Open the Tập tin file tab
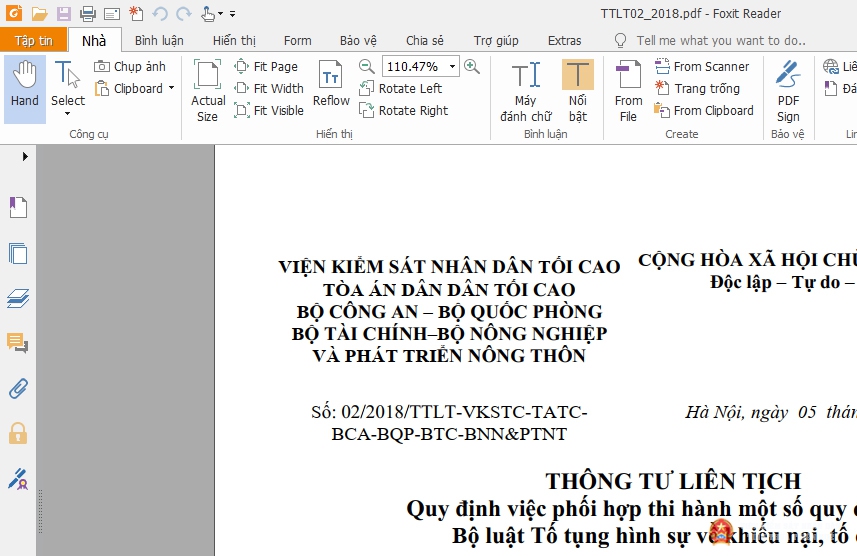Viewport: 857px width, 556px height. 33,40
